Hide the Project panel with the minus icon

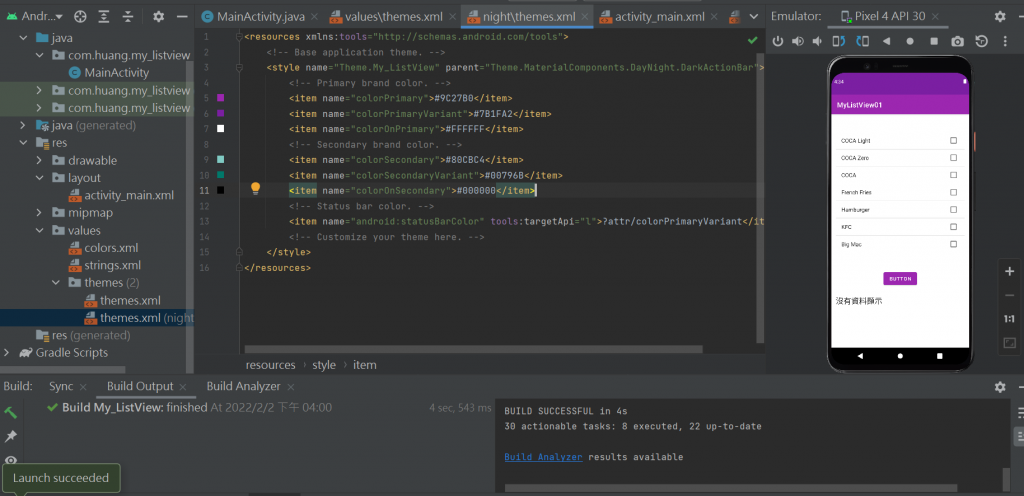(182, 16)
